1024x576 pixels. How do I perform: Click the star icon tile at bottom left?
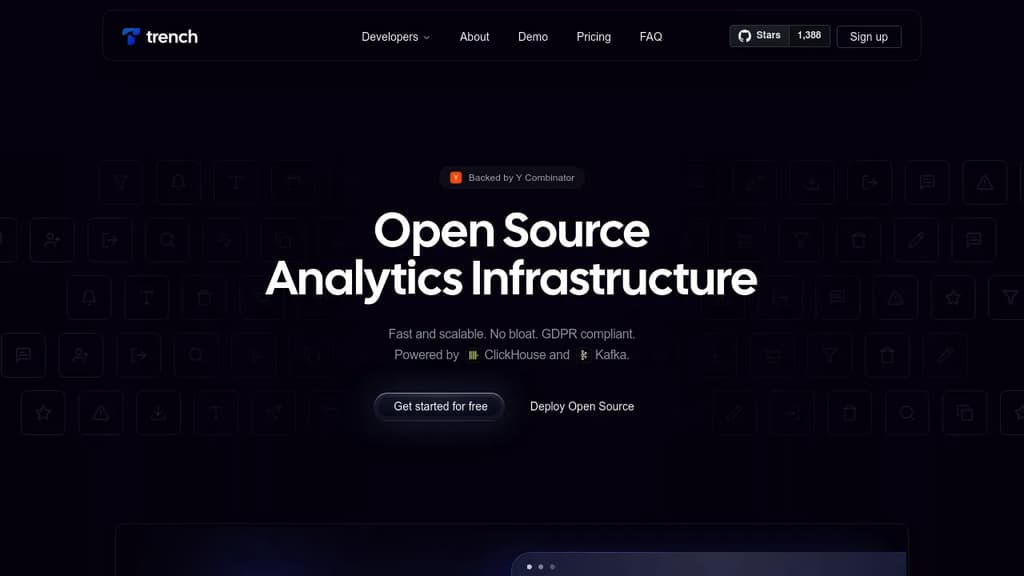click(43, 413)
